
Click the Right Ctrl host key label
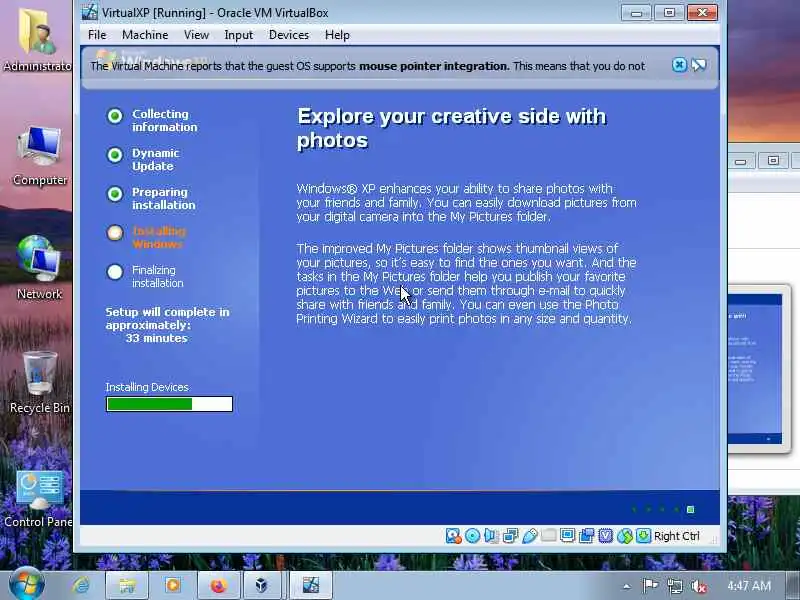[x=677, y=536]
